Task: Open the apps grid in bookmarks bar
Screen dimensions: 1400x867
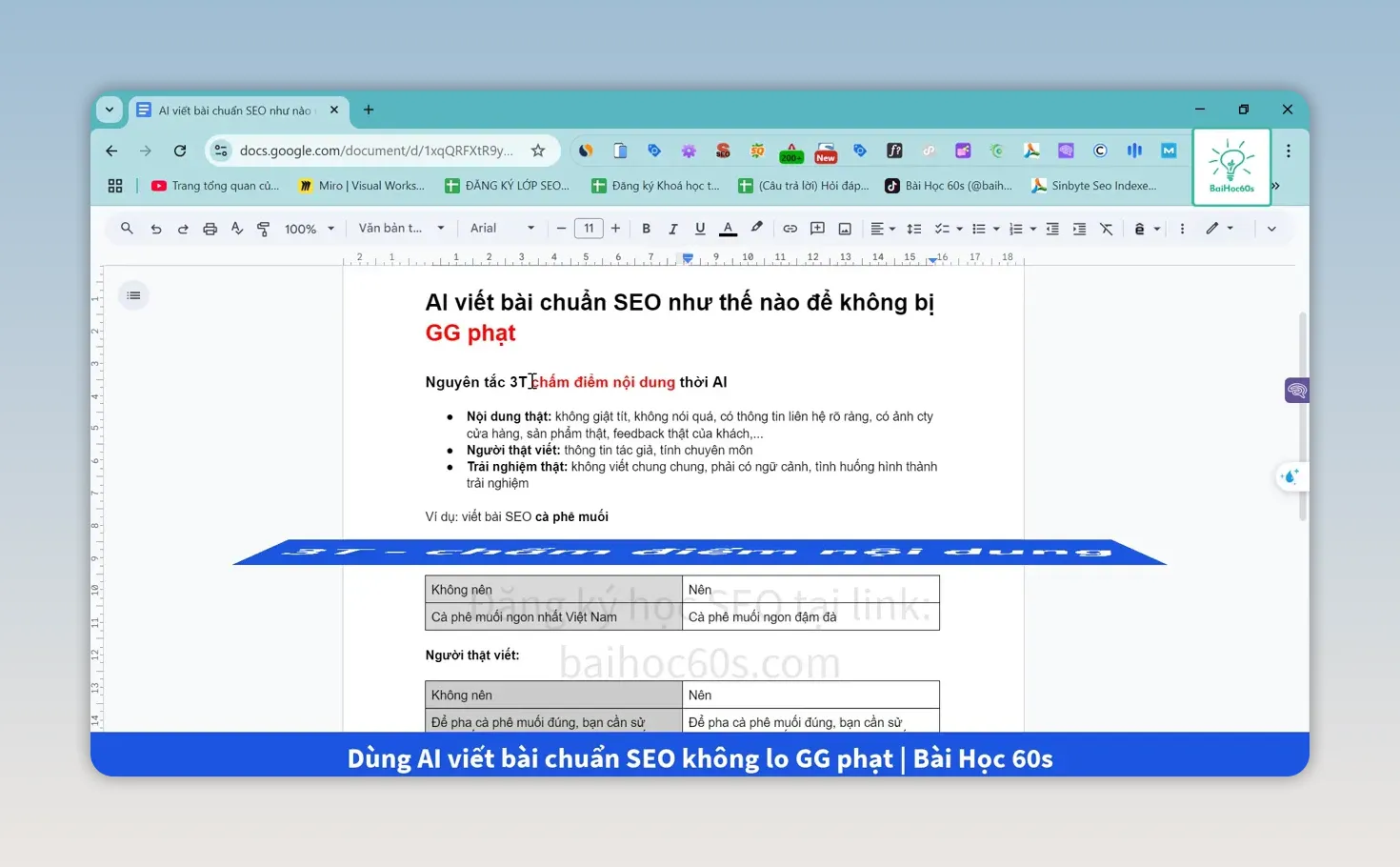Action: click(115, 186)
